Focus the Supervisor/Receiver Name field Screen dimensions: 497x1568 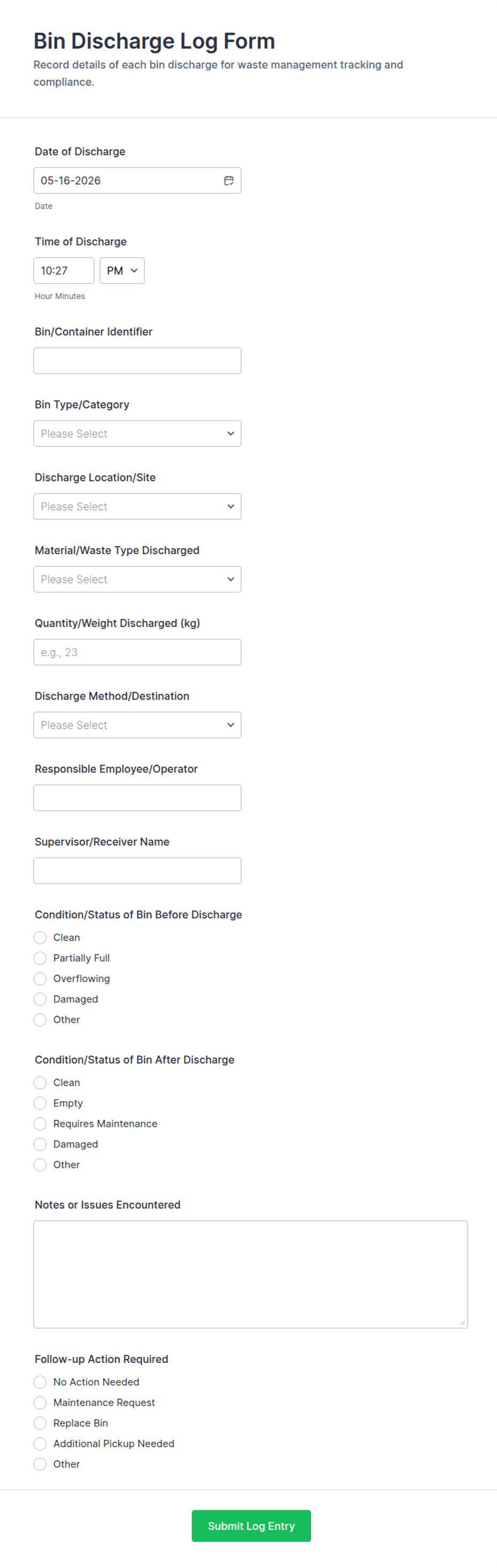coord(137,871)
